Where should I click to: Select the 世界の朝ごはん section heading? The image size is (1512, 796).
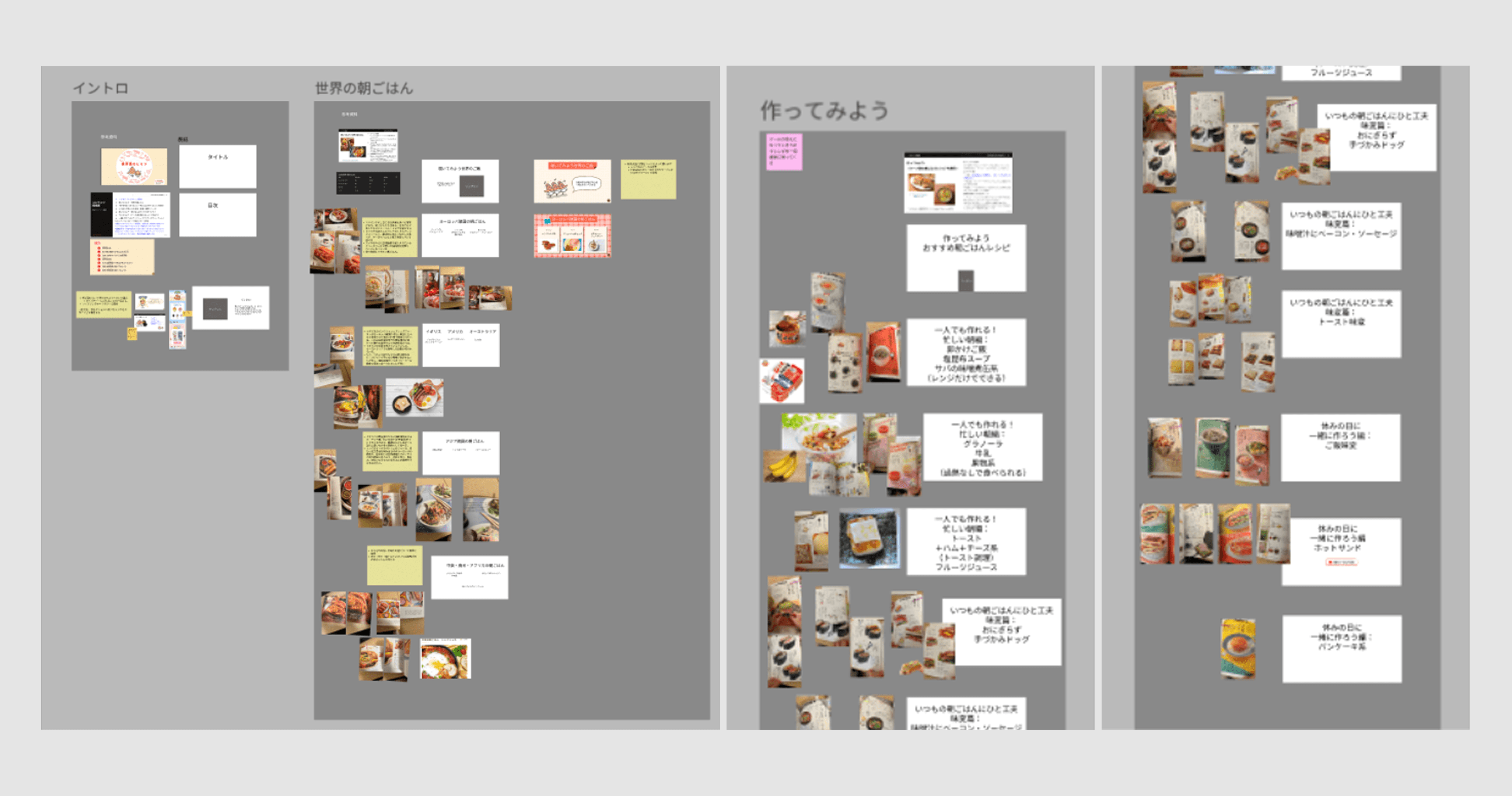click(x=363, y=88)
